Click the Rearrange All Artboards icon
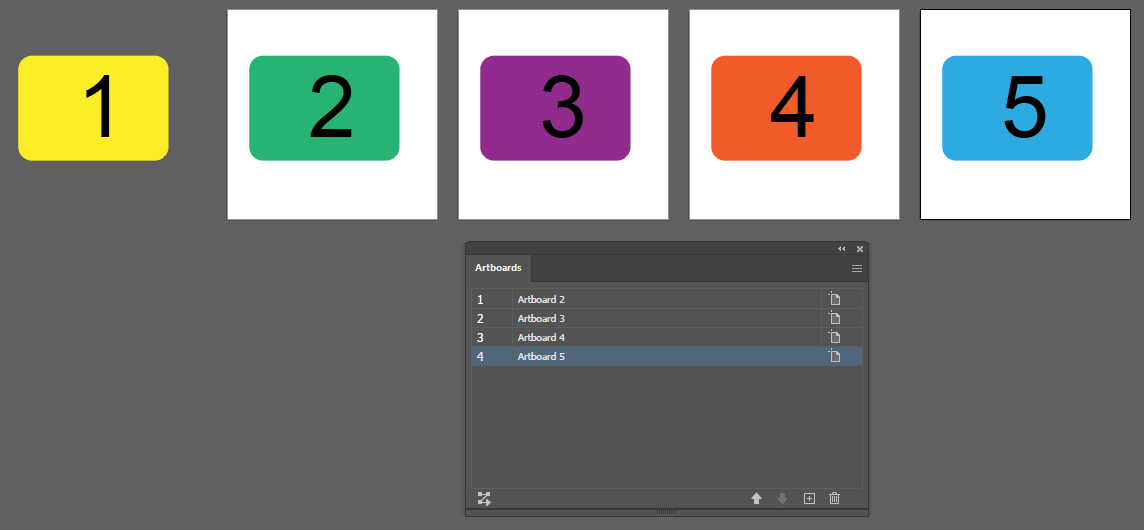Screen dimensions: 1144x530 (x=484, y=498)
